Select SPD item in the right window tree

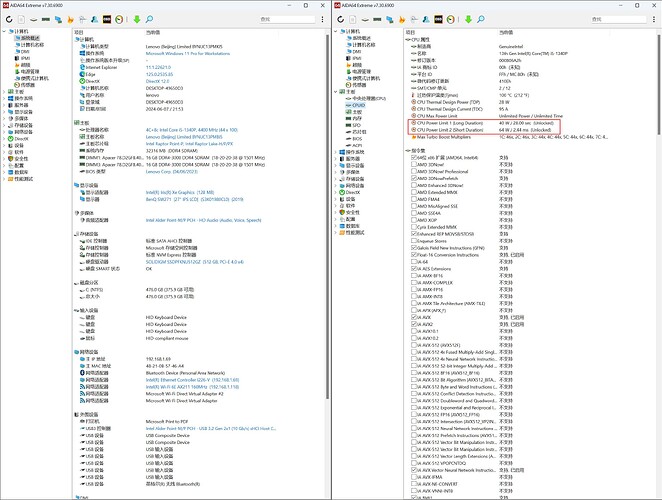click(x=353, y=124)
